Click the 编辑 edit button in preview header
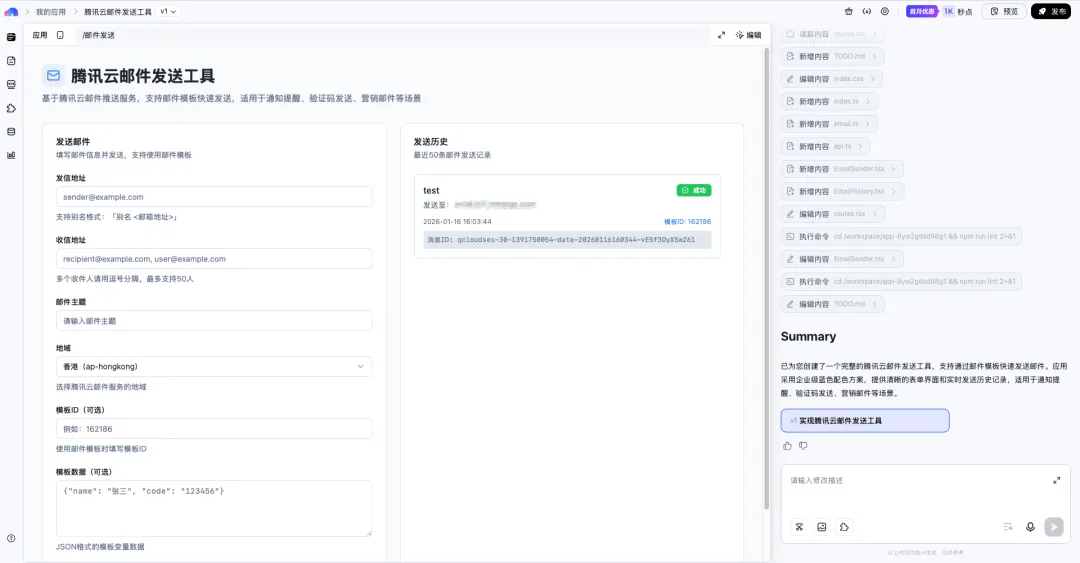 pyautogui.click(x=749, y=35)
